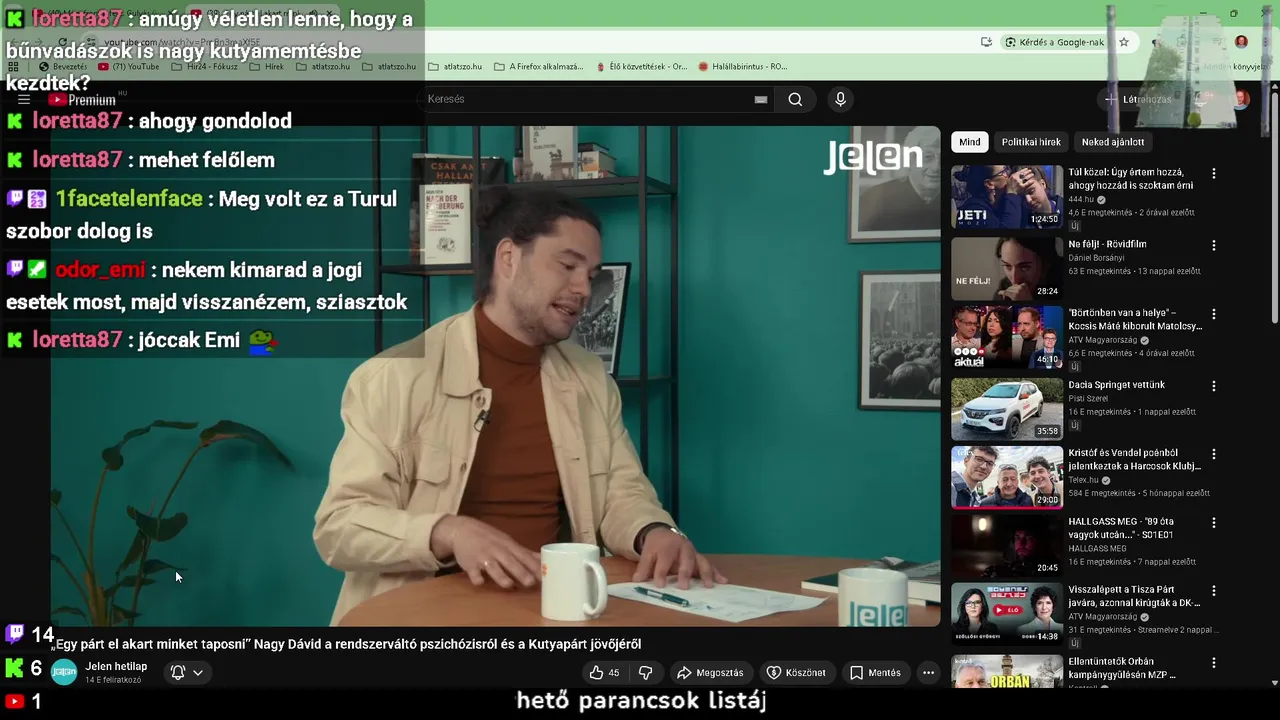Open options for 'Visszalépett a Tisza Párt' video
Image resolution: width=1280 pixels, height=720 pixels.
tap(1214, 591)
